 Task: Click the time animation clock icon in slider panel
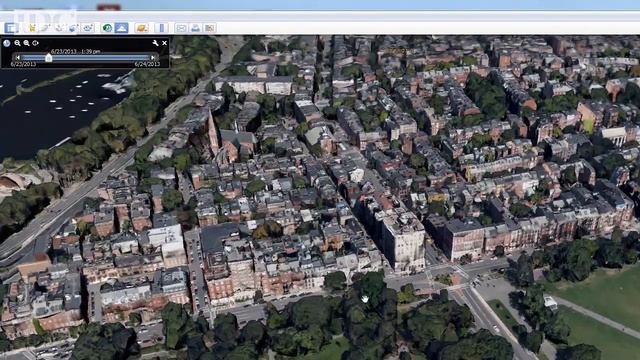click(7, 43)
